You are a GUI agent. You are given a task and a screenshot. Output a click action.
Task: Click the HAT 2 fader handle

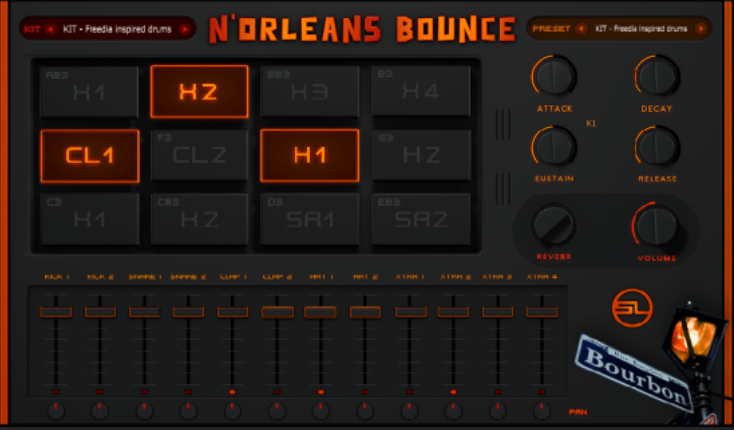click(x=365, y=312)
